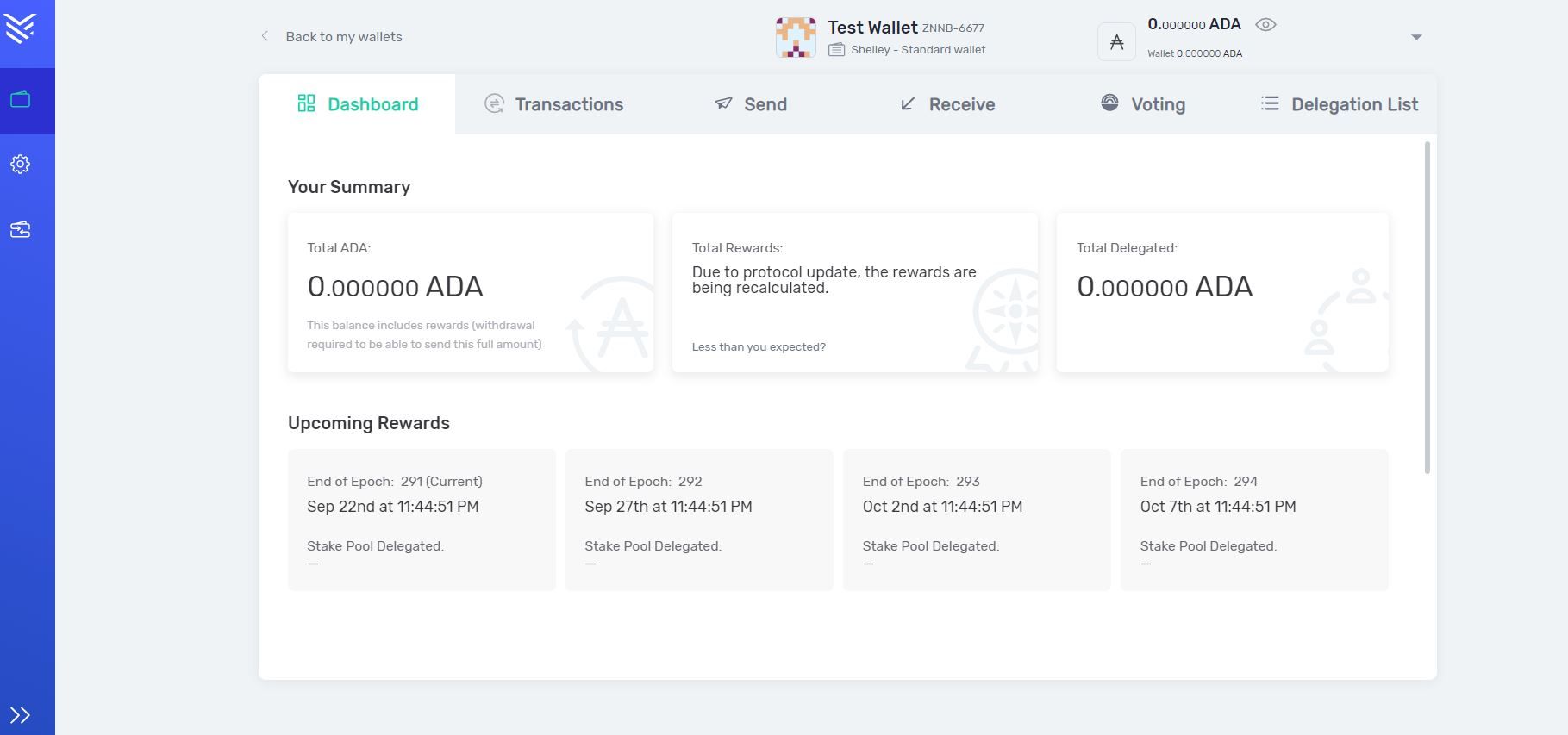Click the Yoroi logo in the sidebar

click(20, 28)
